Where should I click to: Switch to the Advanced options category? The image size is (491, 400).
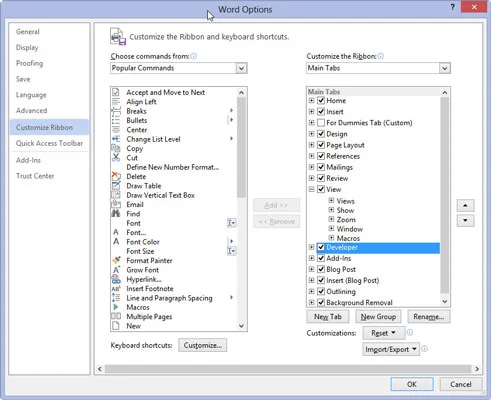(x=32, y=111)
